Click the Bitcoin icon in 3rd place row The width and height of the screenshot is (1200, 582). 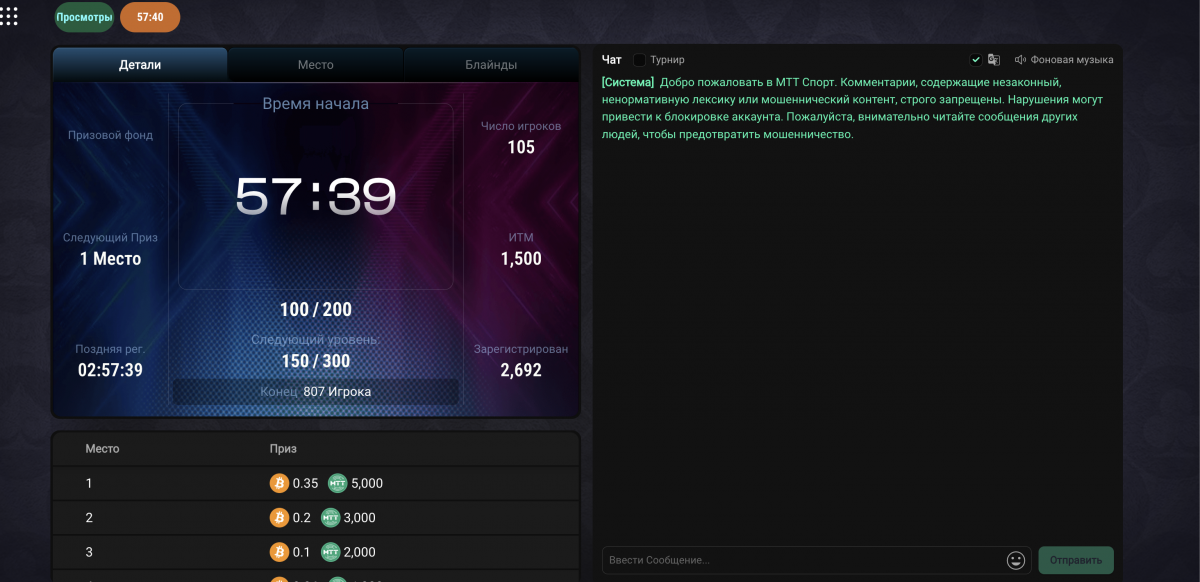click(279, 552)
